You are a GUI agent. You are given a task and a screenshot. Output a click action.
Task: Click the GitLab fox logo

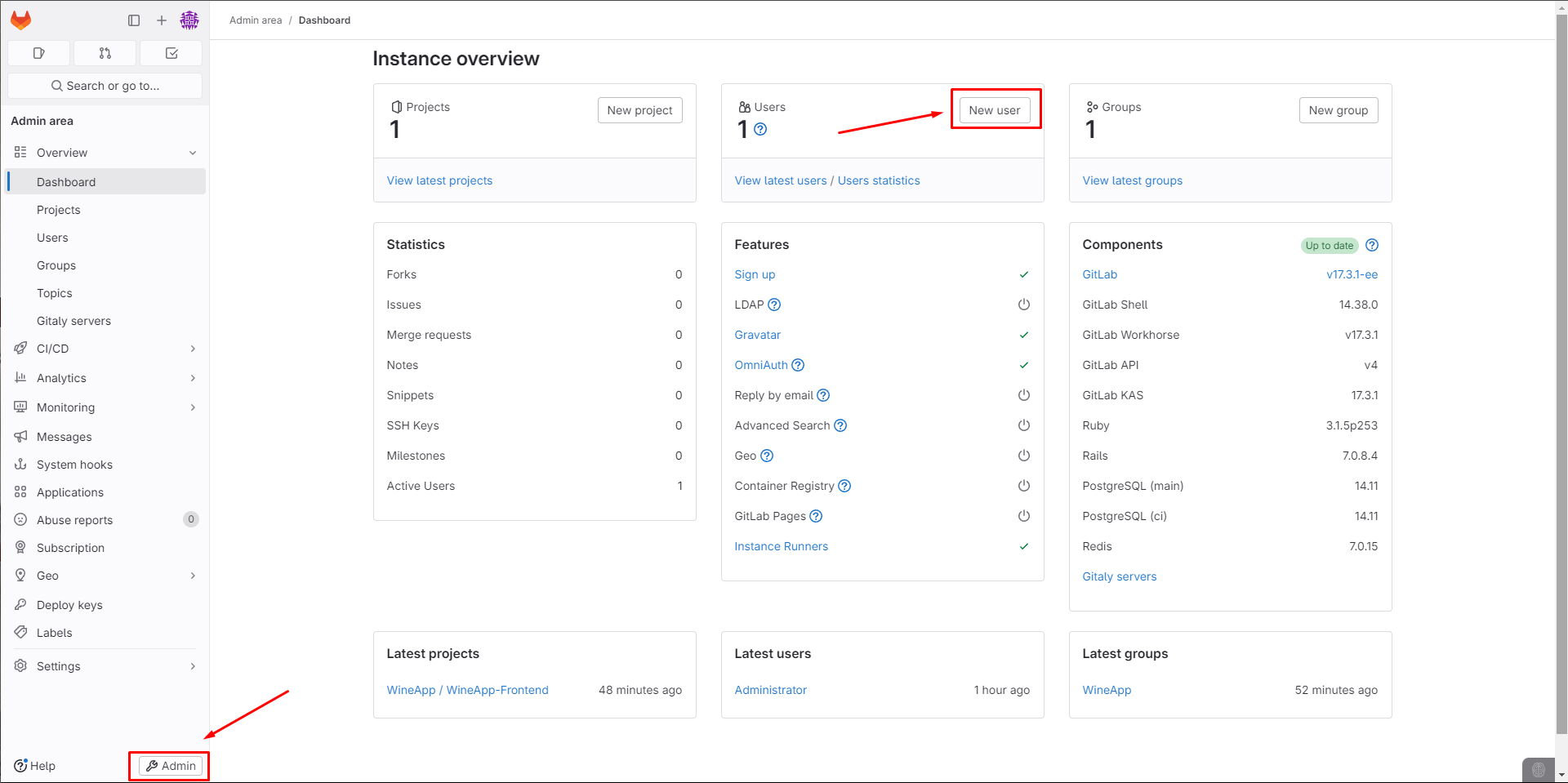tap(21, 20)
